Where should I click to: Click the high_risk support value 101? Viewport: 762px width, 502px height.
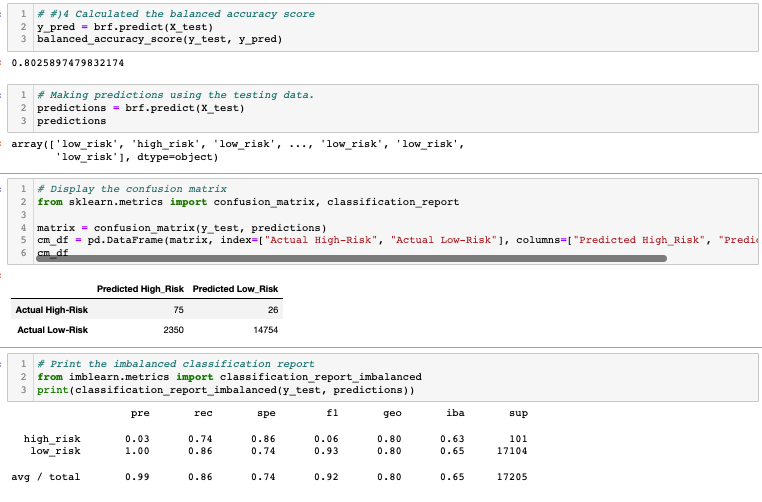518,439
